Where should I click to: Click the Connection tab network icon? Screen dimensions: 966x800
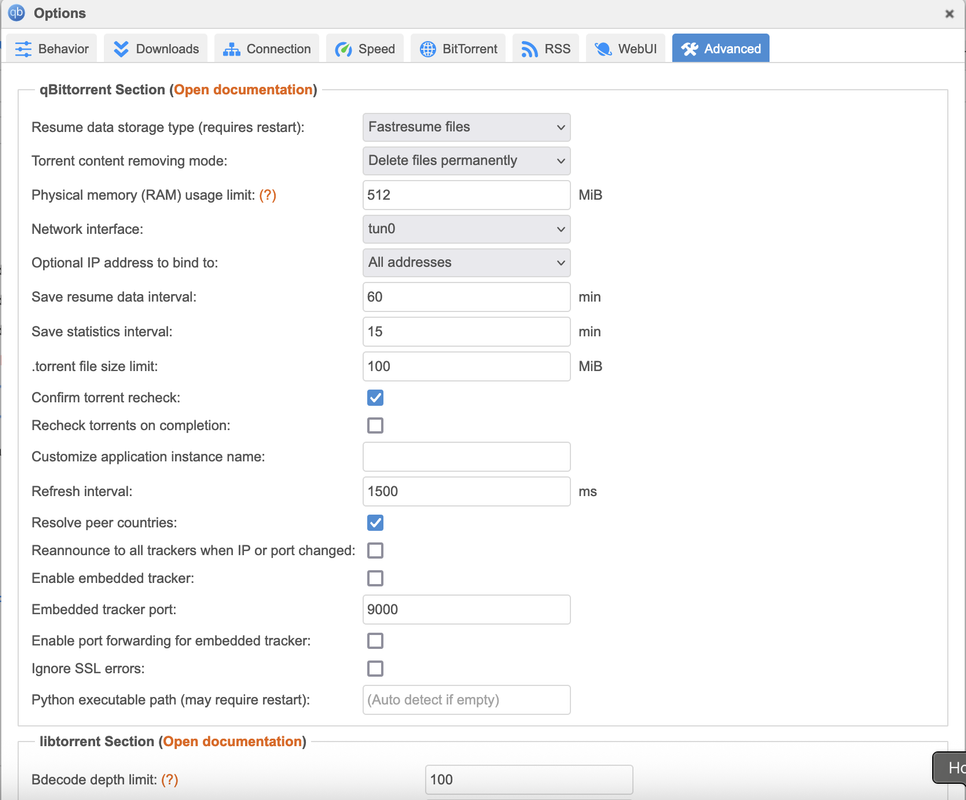click(x=232, y=49)
